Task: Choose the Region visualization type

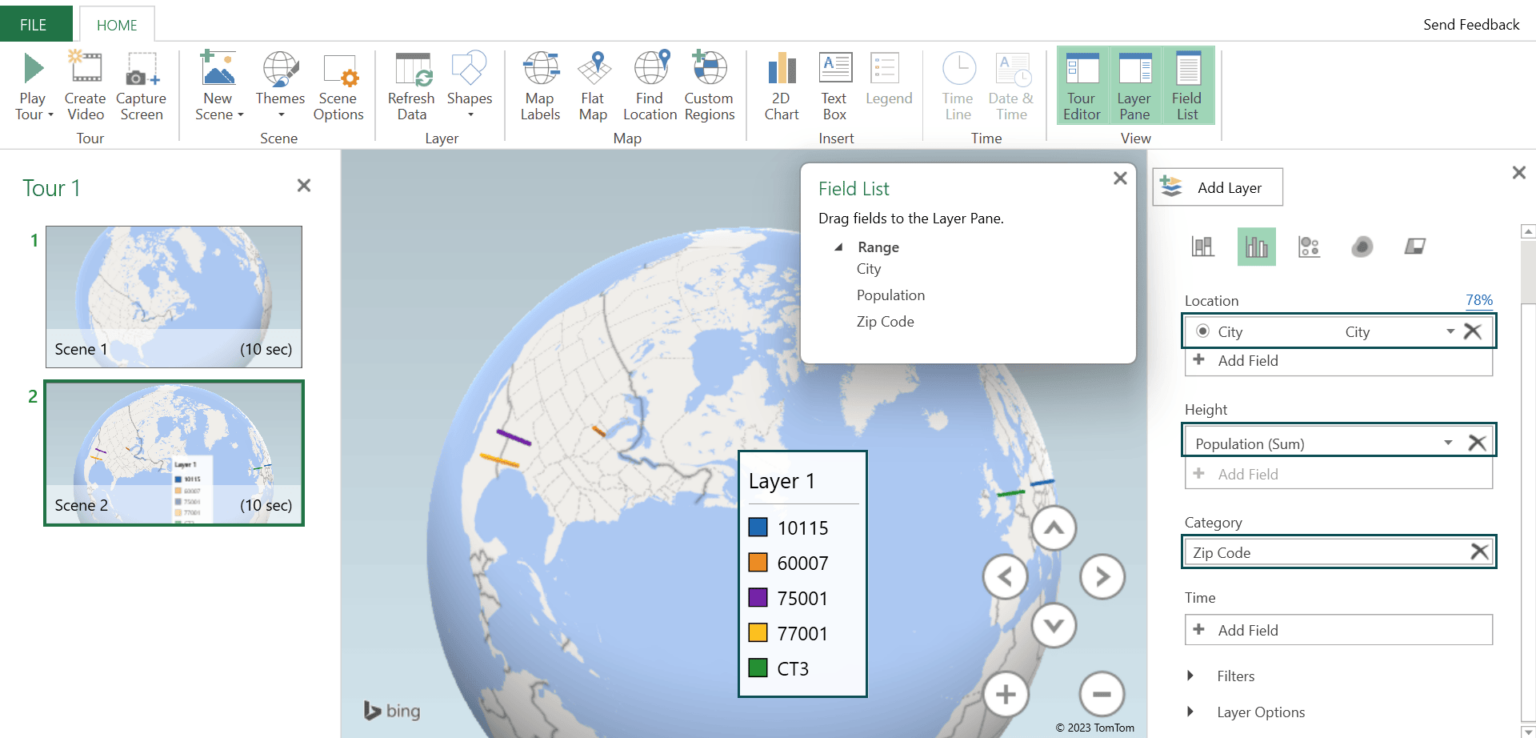Action: (1414, 246)
